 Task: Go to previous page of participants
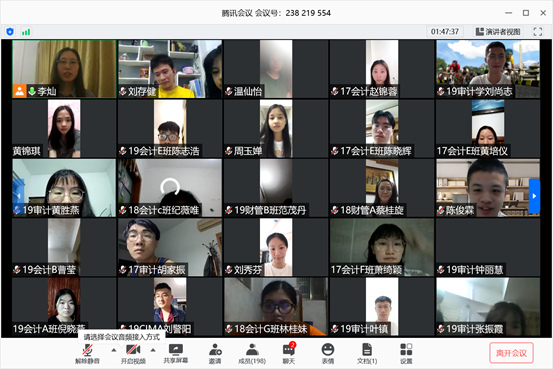click(x=18, y=196)
